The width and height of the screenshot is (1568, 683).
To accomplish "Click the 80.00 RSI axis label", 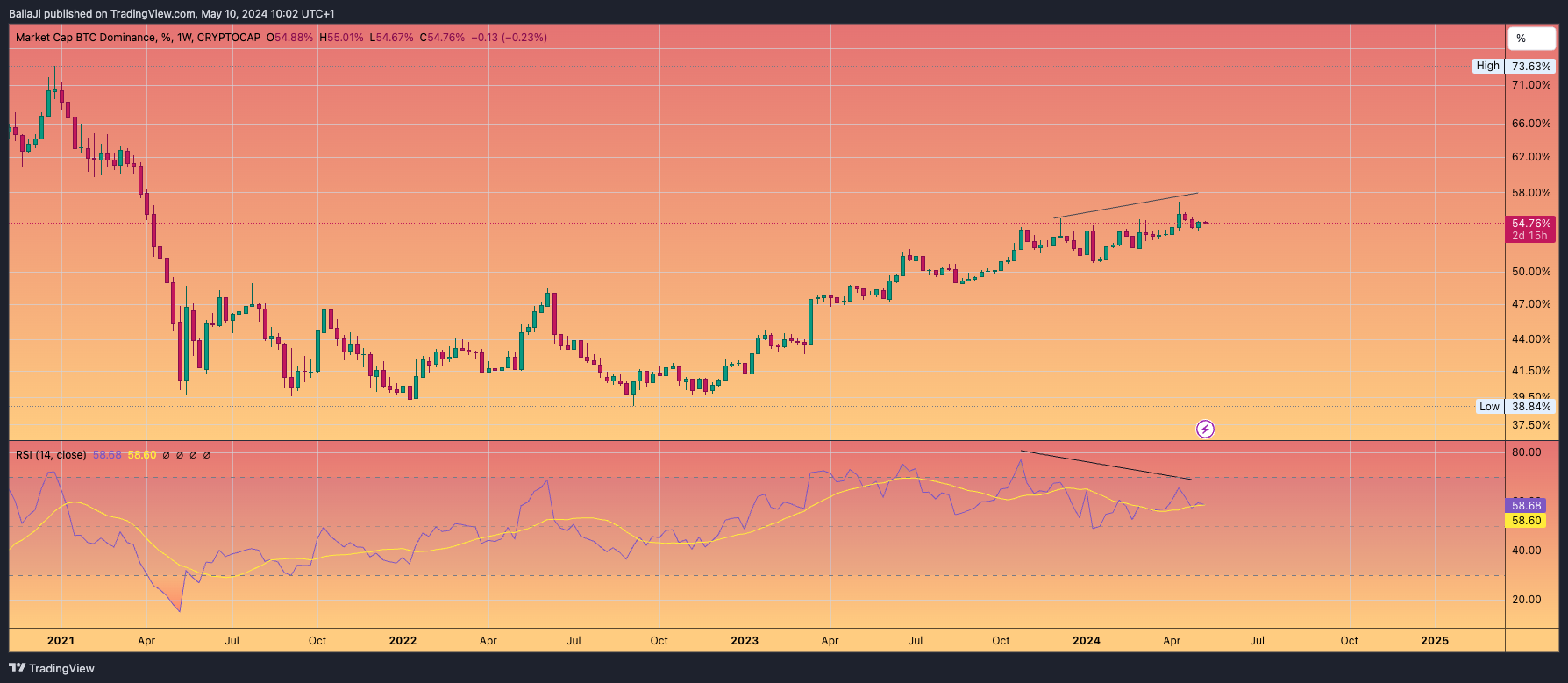I will coord(1526,452).
